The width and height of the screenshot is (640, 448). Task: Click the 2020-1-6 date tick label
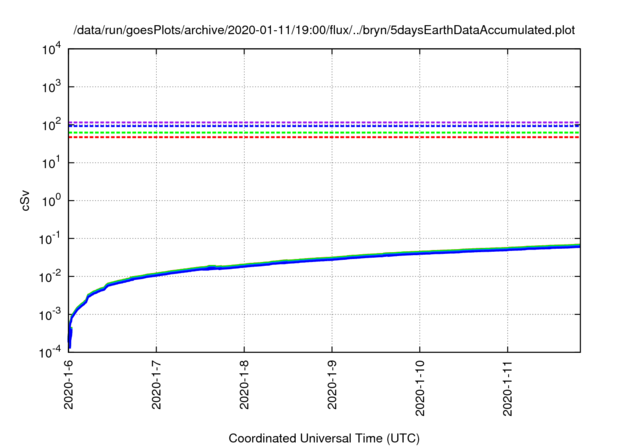click(x=68, y=384)
